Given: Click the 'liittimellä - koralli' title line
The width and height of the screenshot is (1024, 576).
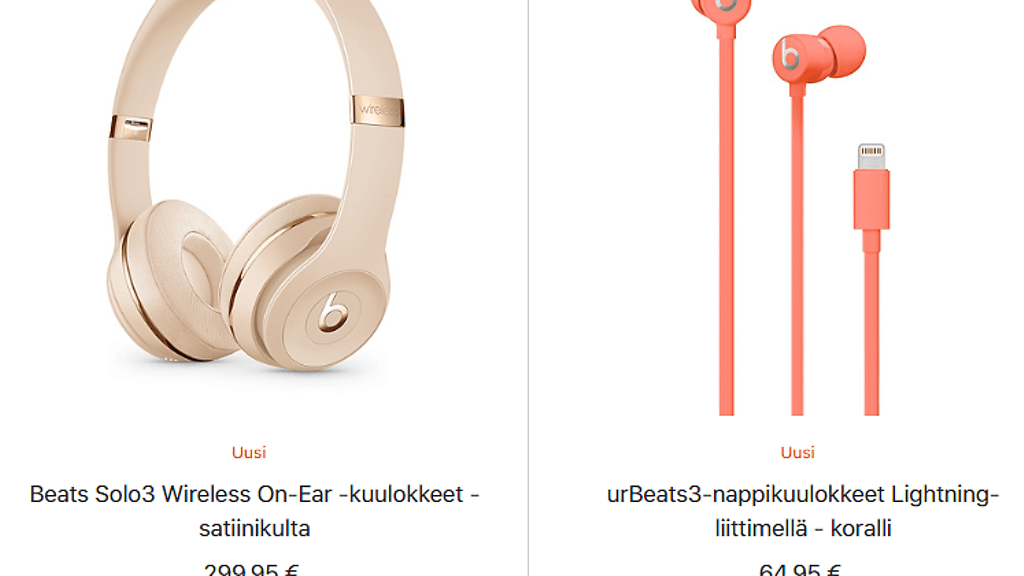Looking at the screenshot, I should click(x=803, y=528).
